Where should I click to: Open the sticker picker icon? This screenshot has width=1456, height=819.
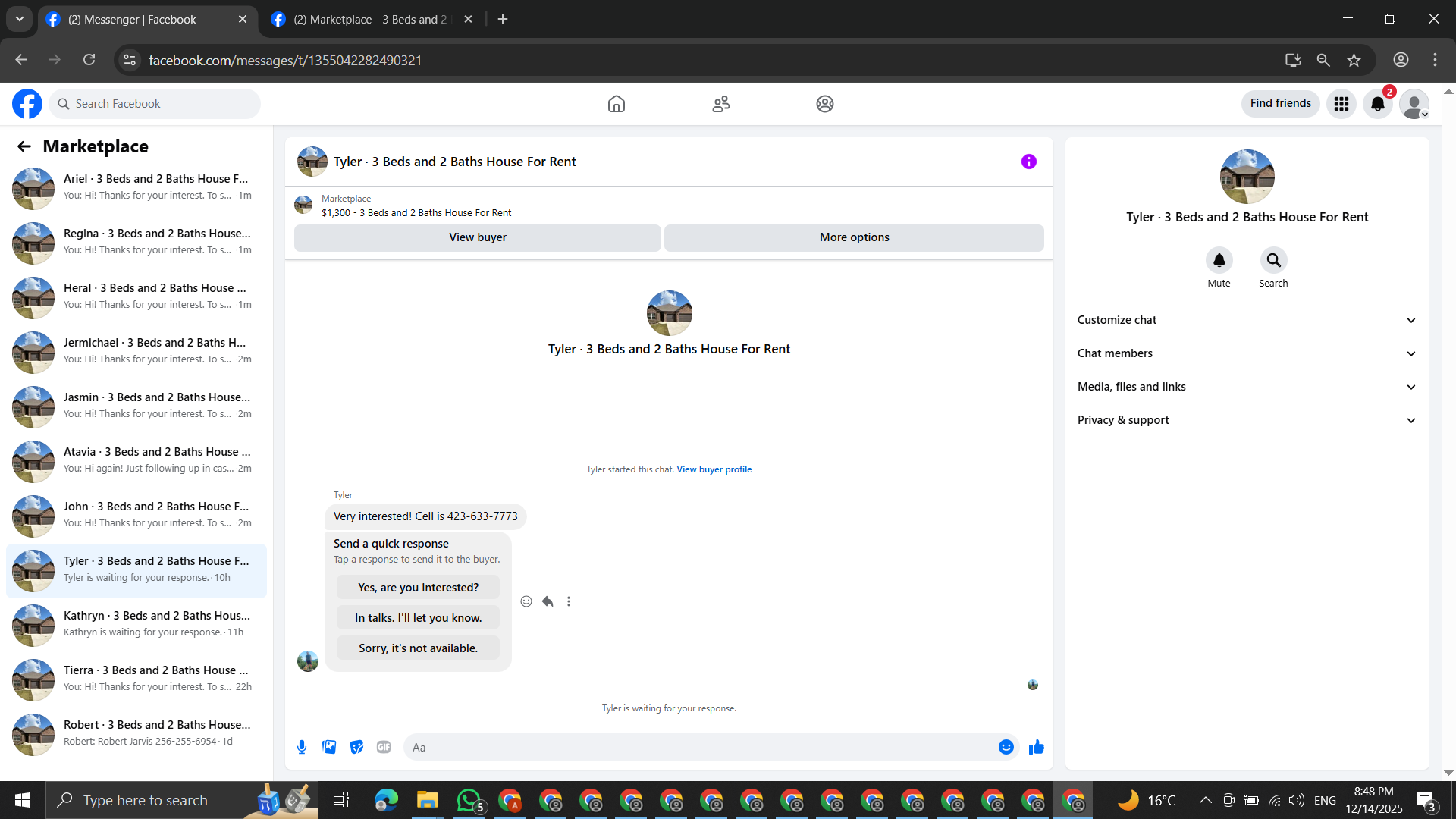tap(356, 747)
